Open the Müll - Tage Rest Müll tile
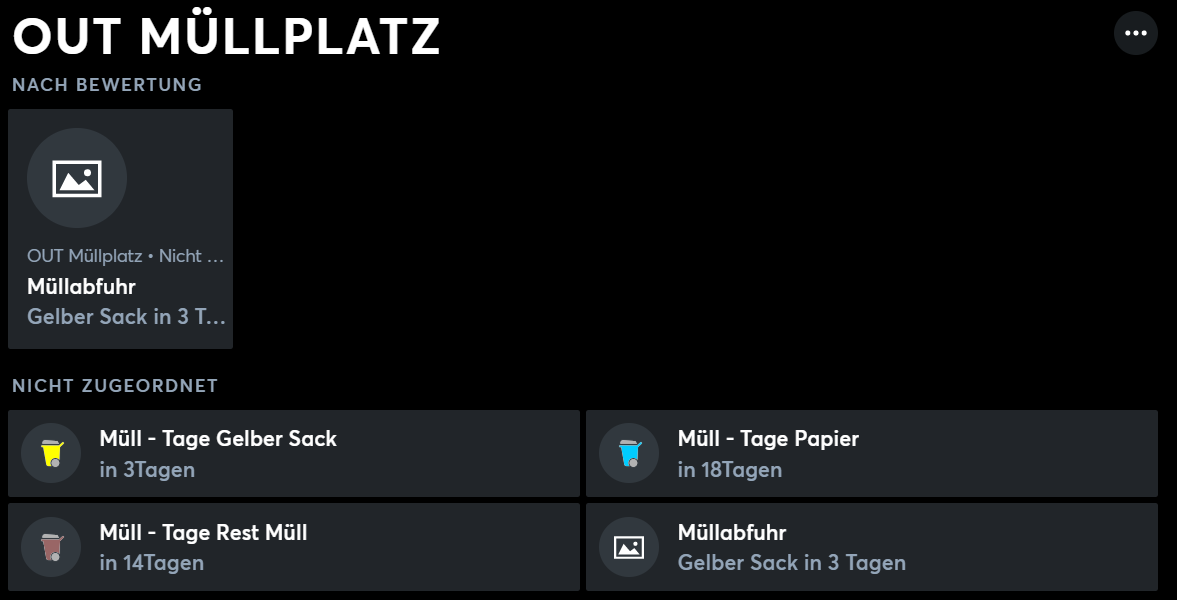This screenshot has height=600, width=1177. [x=293, y=547]
